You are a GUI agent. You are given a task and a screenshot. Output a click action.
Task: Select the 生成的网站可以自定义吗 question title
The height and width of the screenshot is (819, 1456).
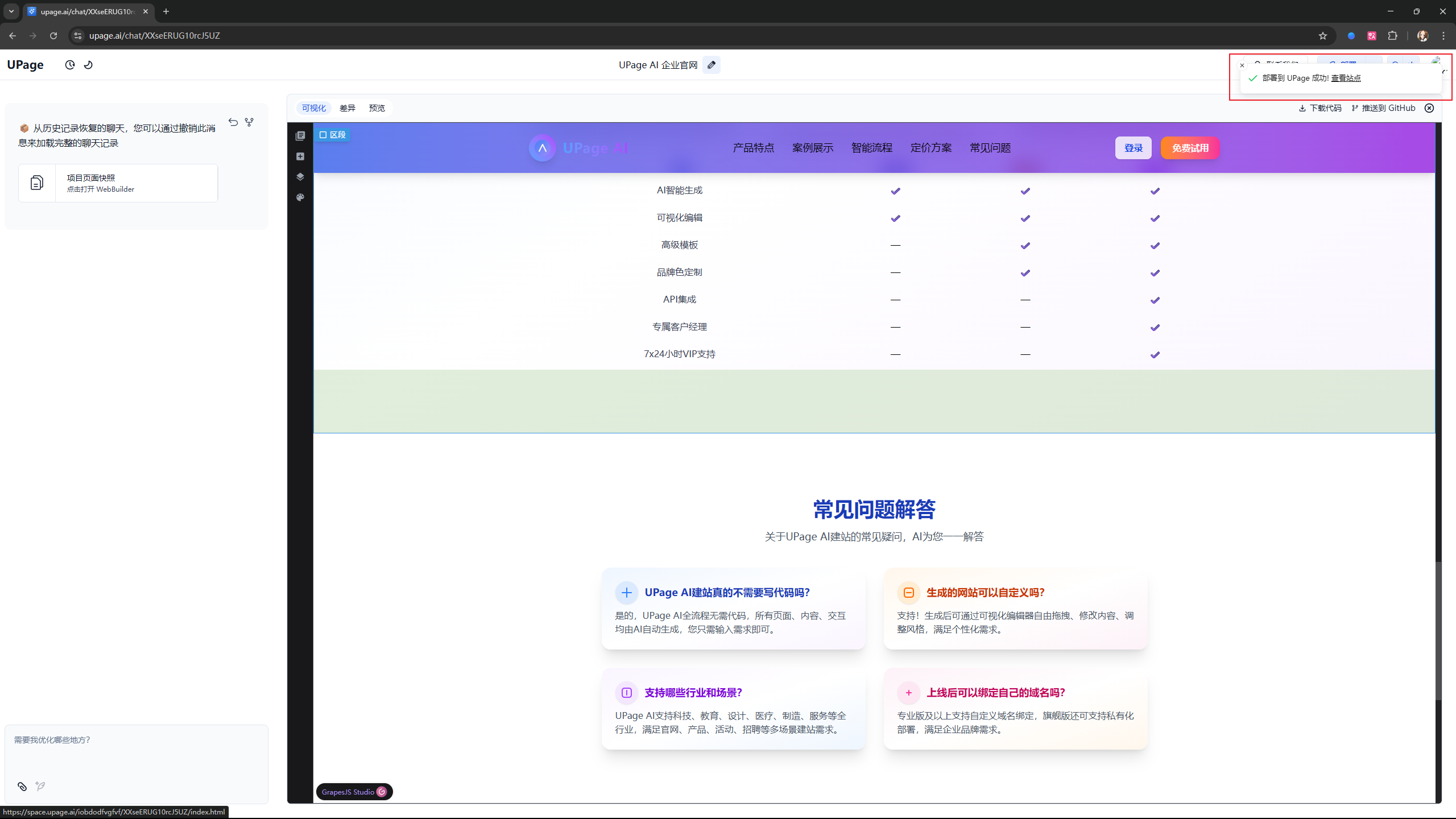(986, 593)
